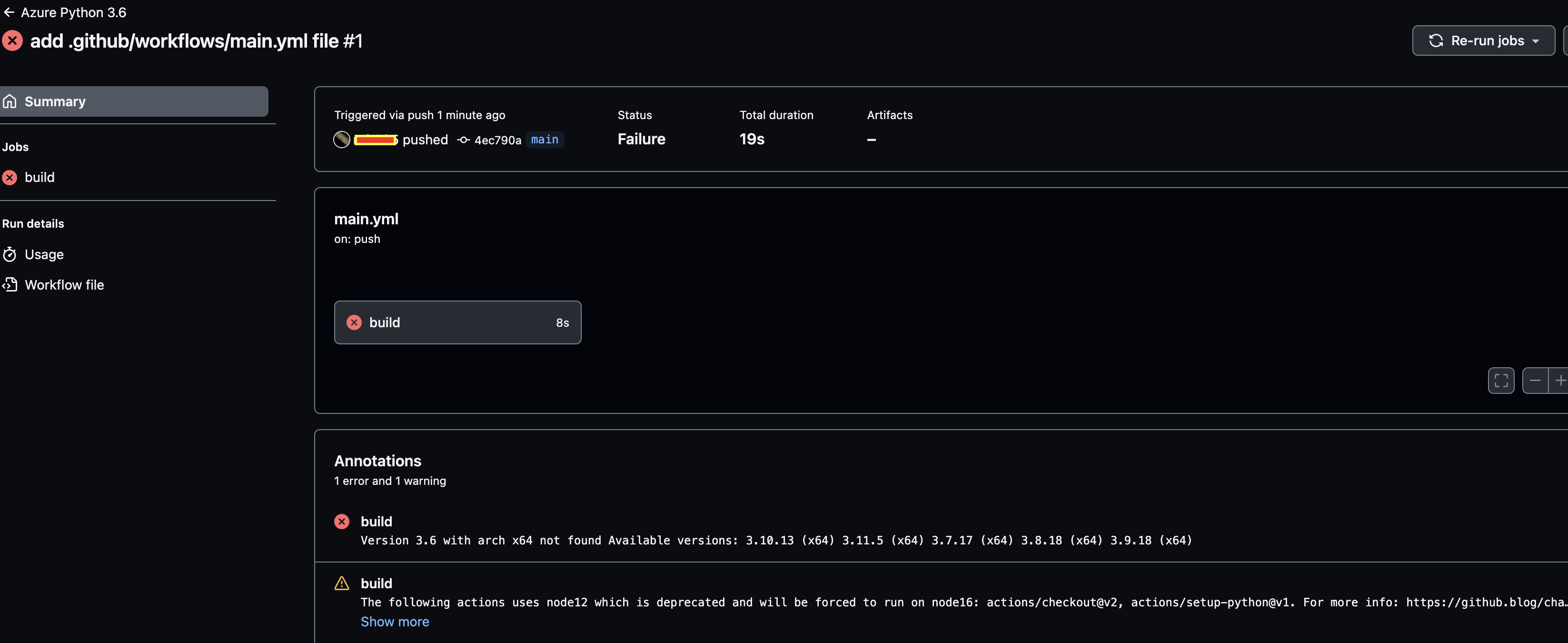Open Summary in the sidebar

point(55,101)
